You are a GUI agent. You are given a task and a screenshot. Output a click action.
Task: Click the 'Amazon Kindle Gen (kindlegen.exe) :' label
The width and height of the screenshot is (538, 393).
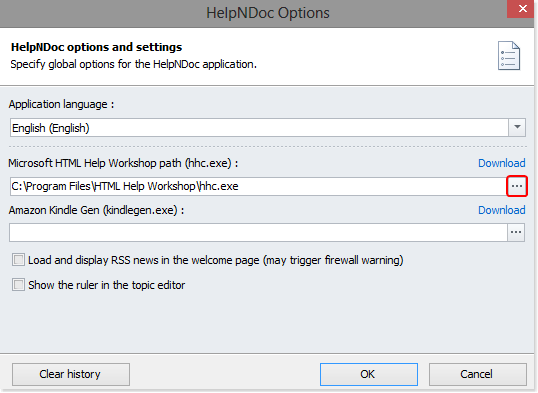96,210
